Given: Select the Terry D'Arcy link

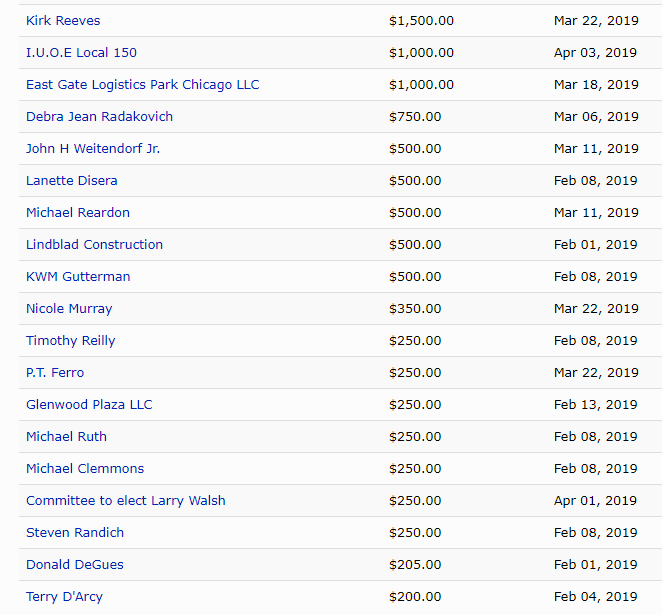Looking at the screenshot, I should [64, 597].
